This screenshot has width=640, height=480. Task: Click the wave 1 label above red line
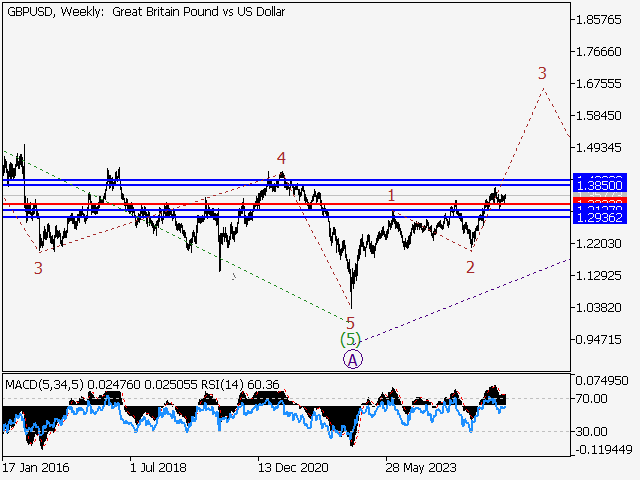(x=392, y=195)
